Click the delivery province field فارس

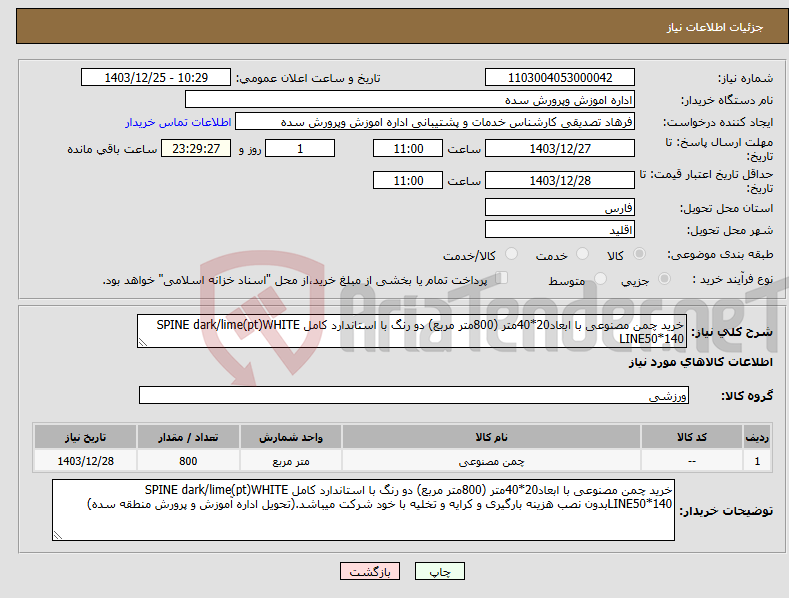560,207
